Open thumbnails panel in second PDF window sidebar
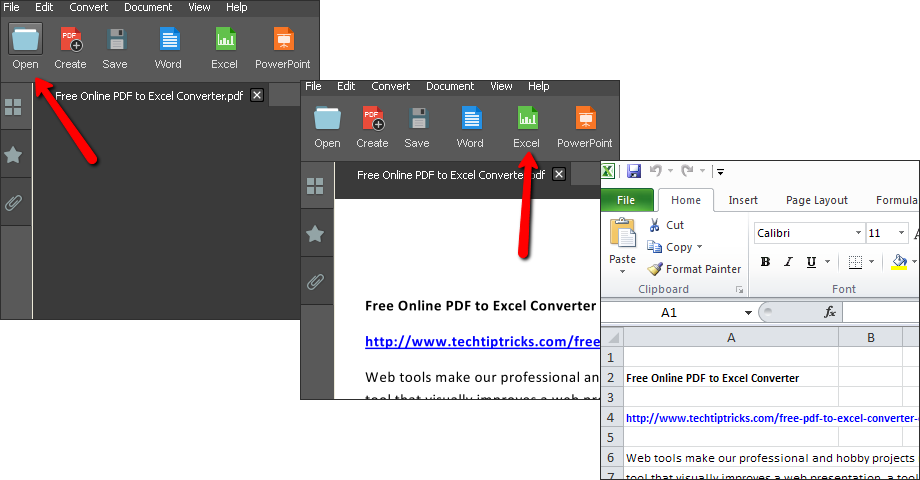 pyautogui.click(x=315, y=186)
